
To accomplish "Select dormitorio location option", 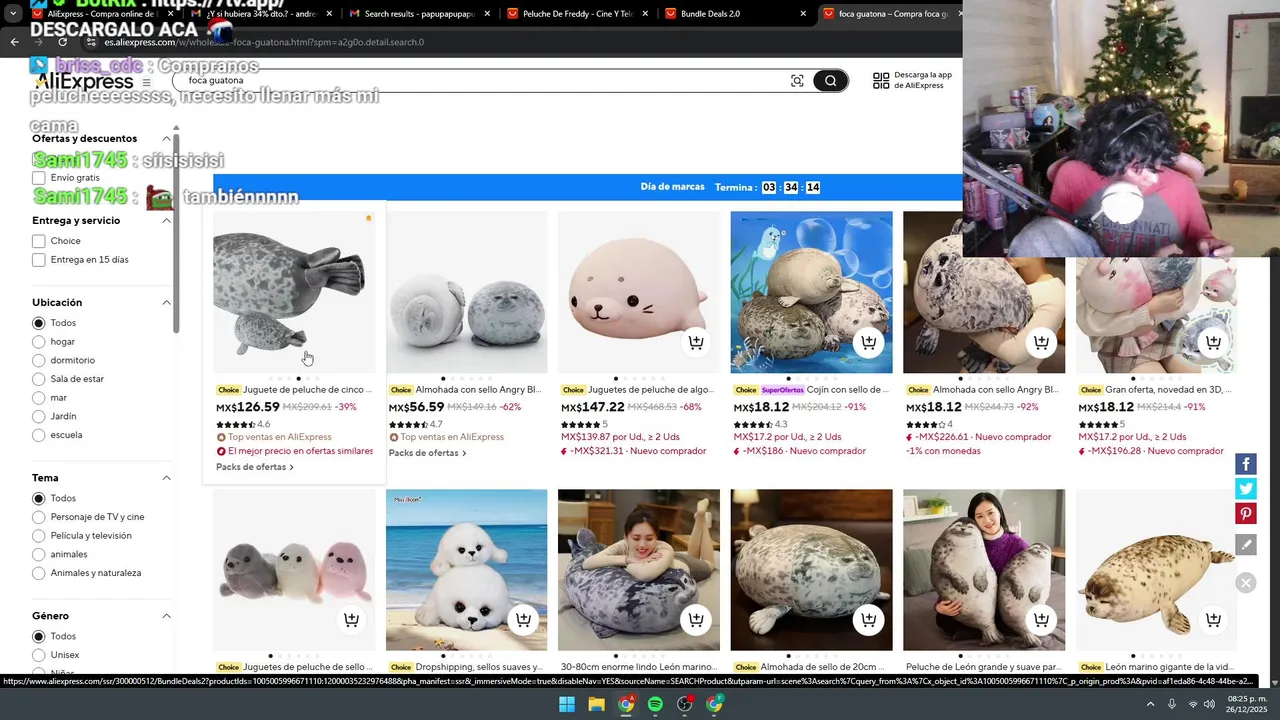I will 38,360.
